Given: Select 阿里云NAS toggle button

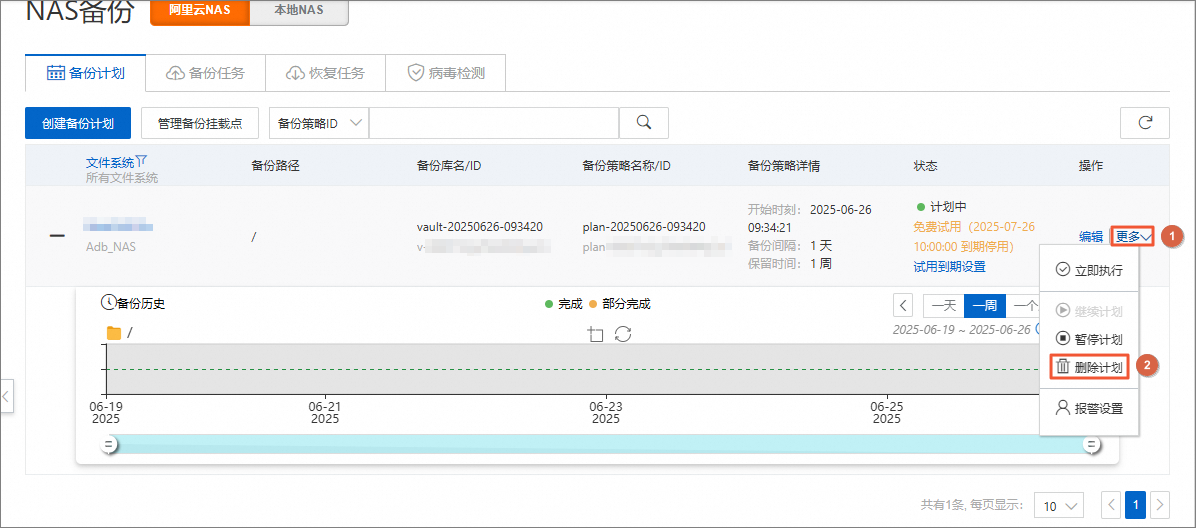Looking at the screenshot, I should pos(200,11).
